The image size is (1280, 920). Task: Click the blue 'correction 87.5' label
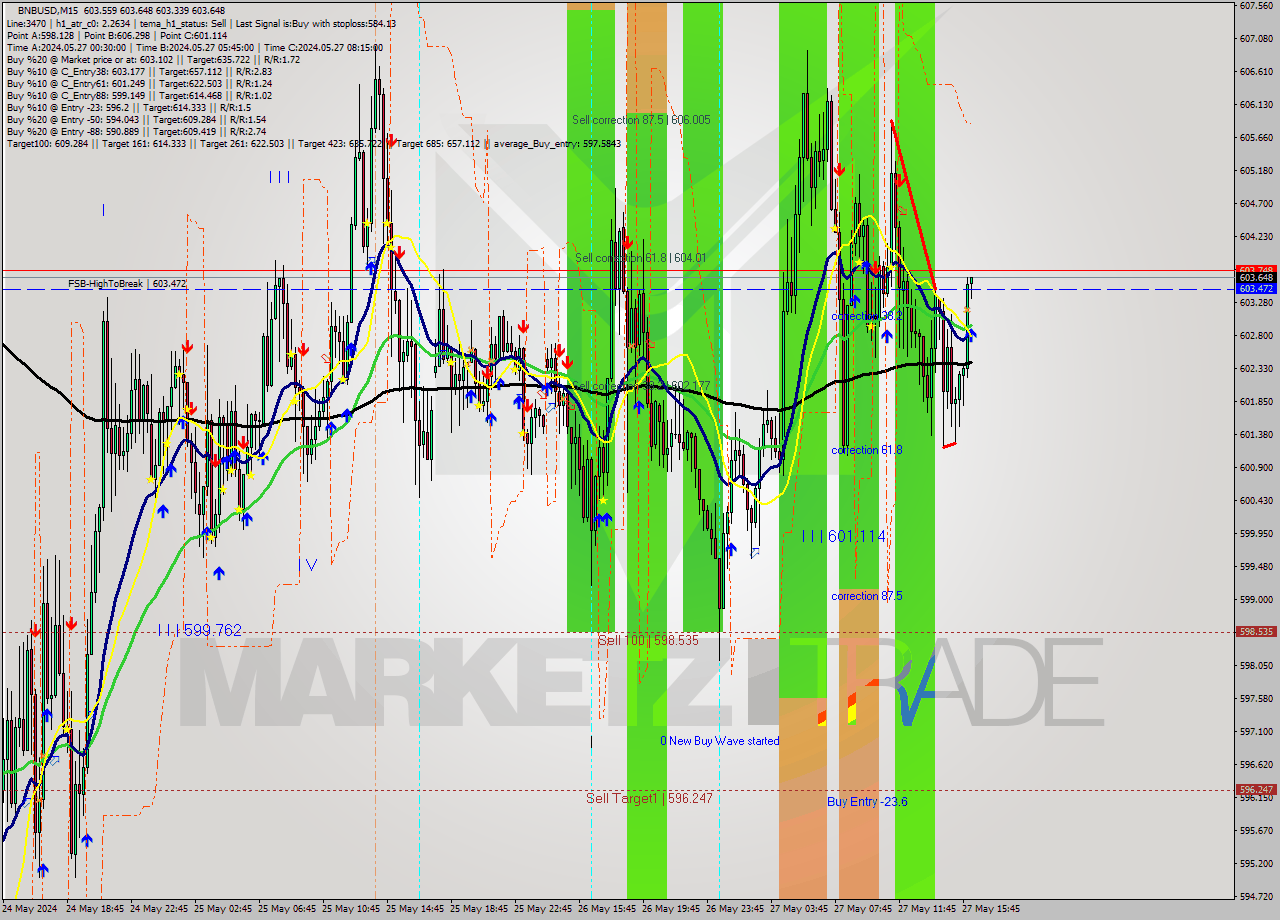866,595
